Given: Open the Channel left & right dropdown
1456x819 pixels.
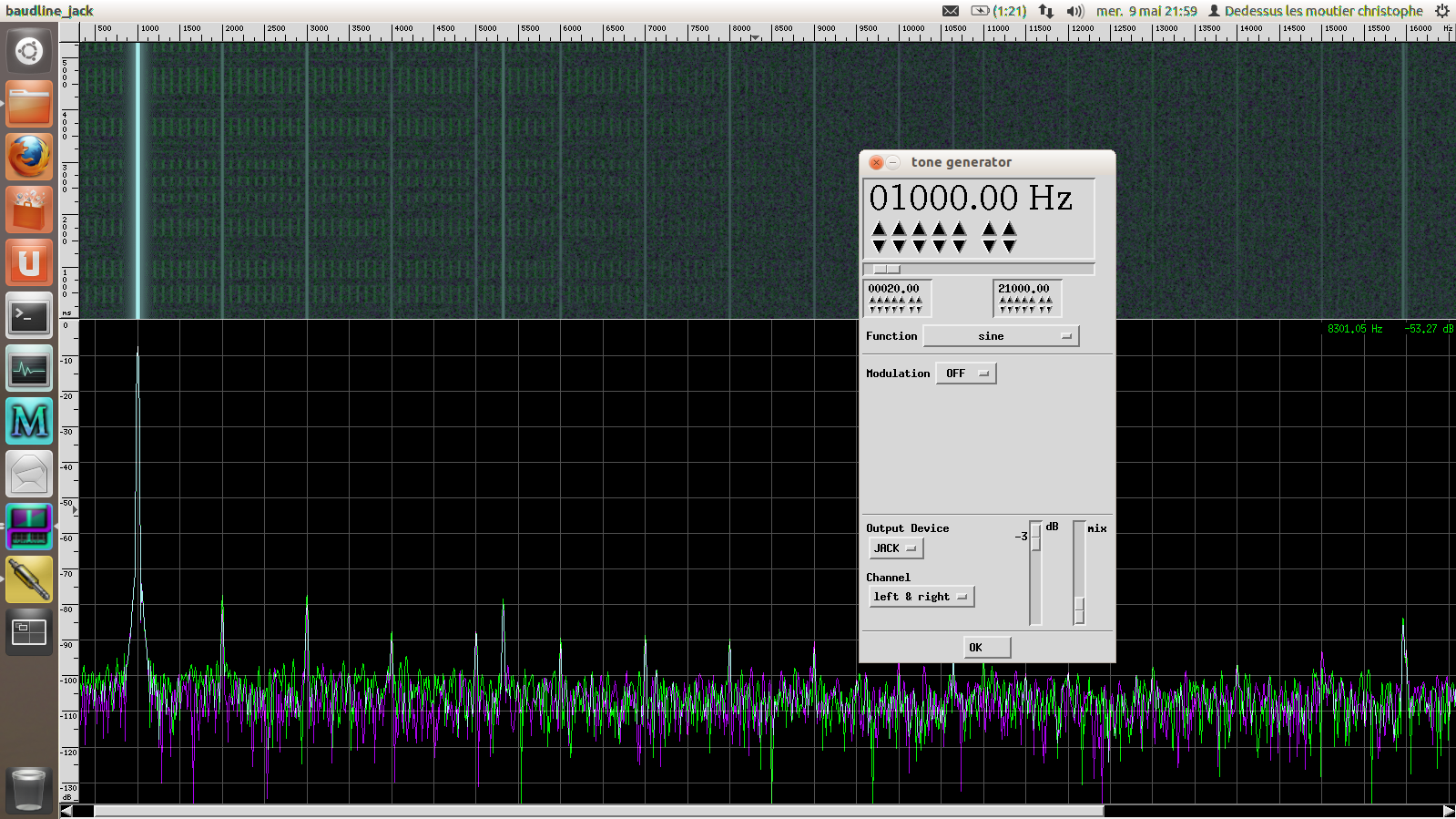Looking at the screenshot, I should tap(921, 597).
